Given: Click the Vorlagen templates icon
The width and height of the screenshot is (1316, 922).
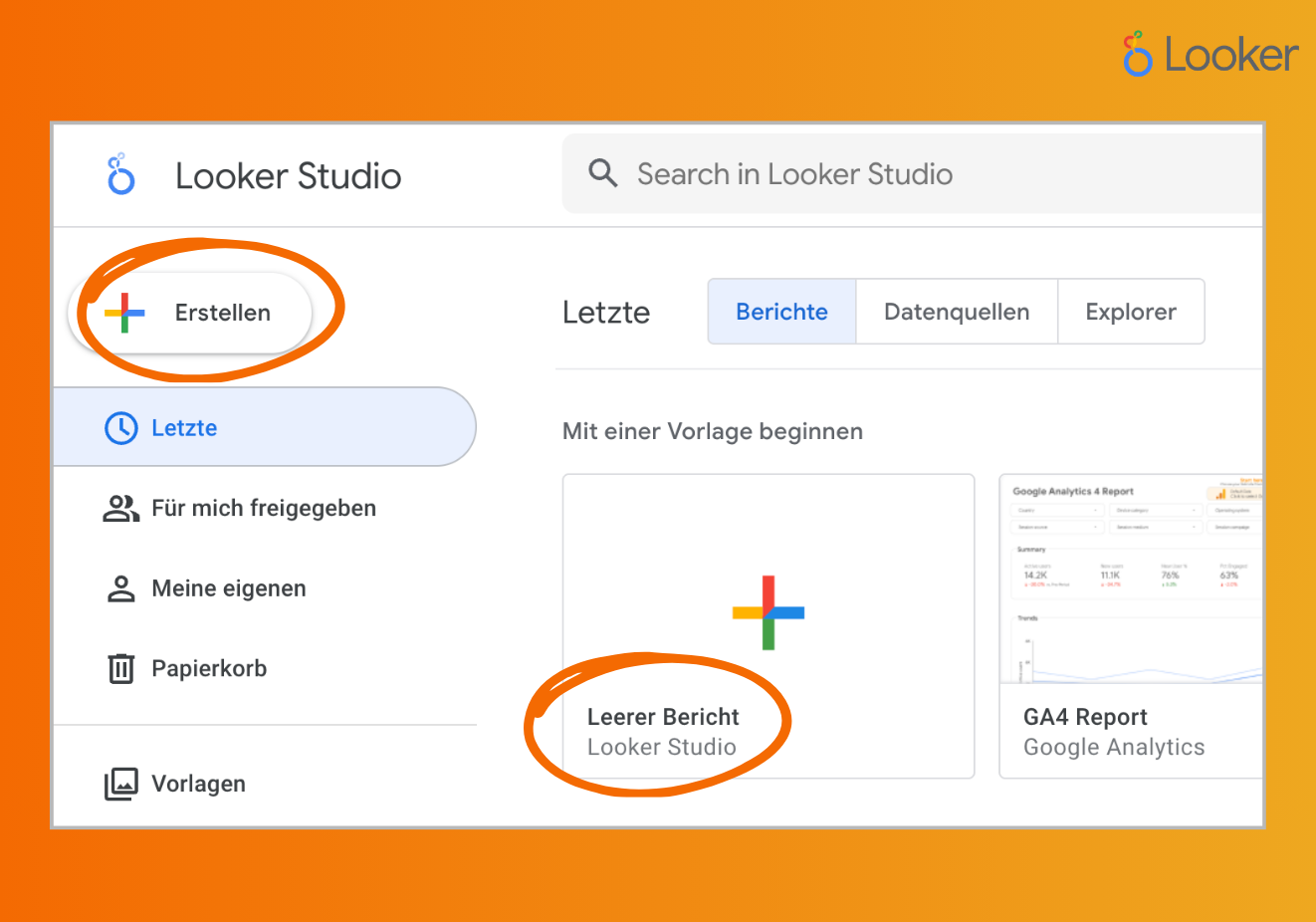Looking at the screenshot, I should [119, 784].
